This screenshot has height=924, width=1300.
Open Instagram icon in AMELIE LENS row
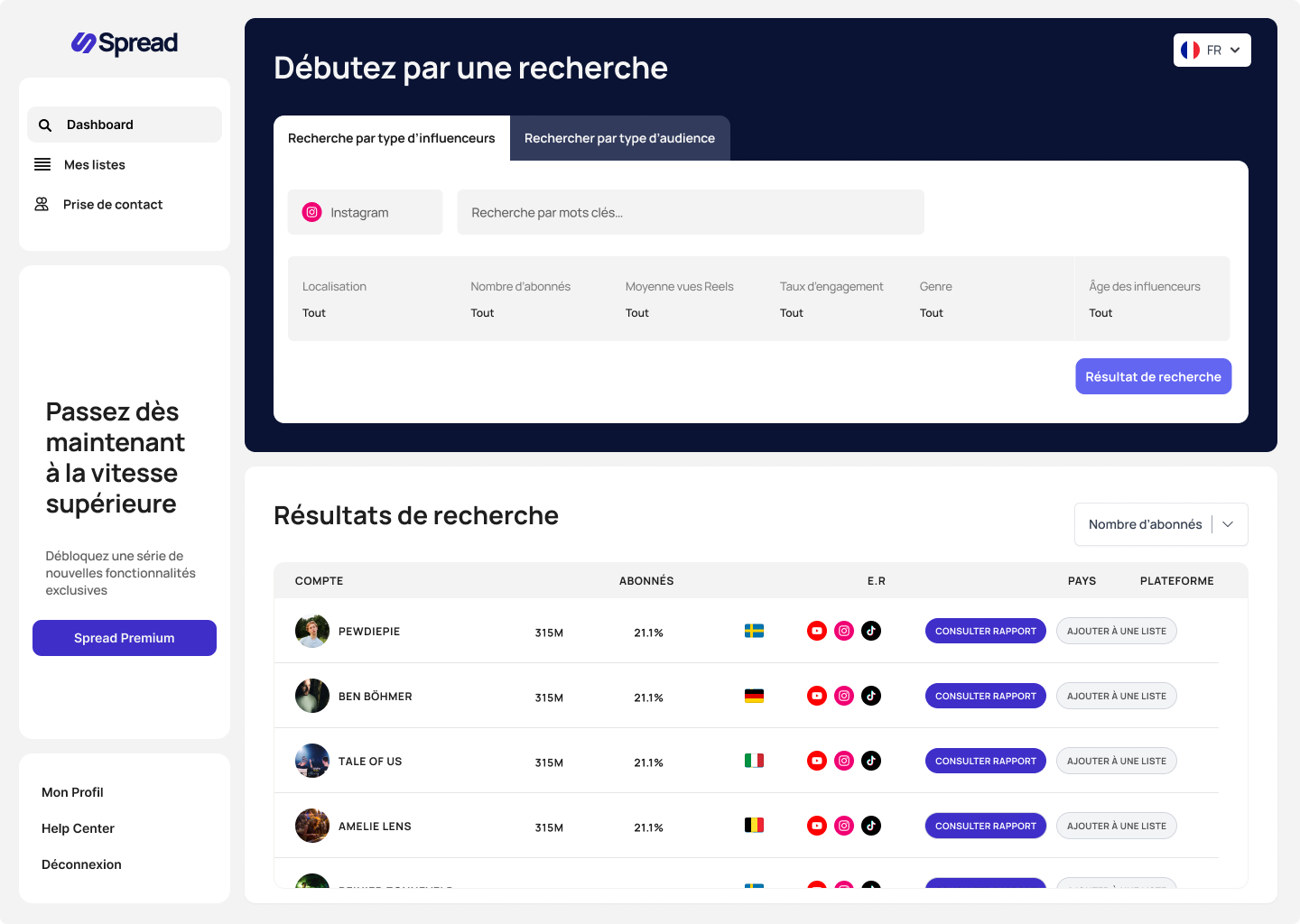click(844, 826)
